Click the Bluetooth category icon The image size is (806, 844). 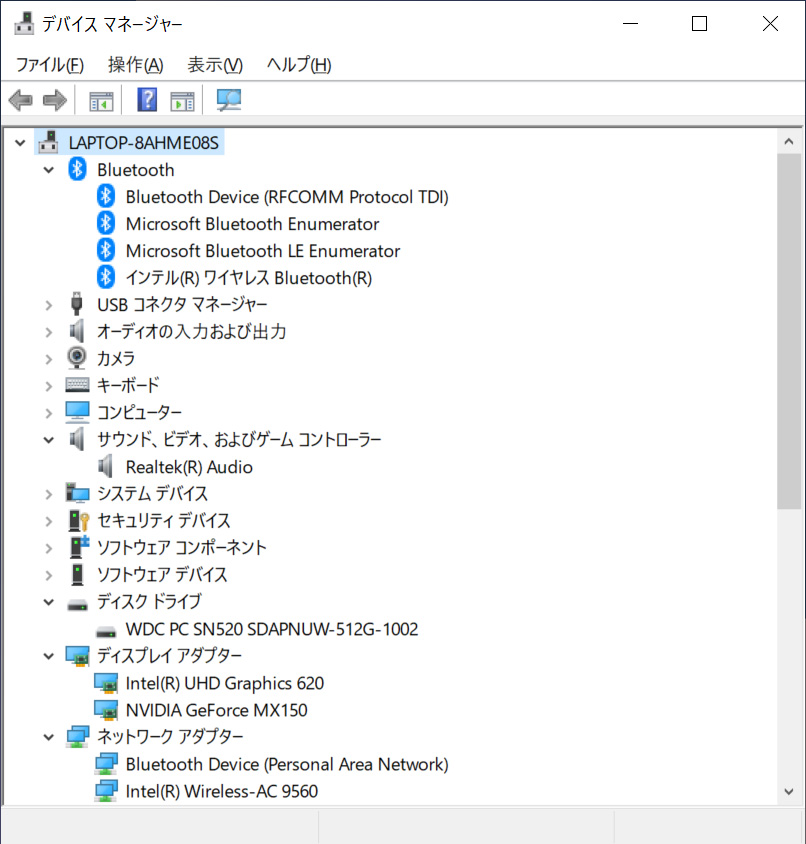(77, 169)
